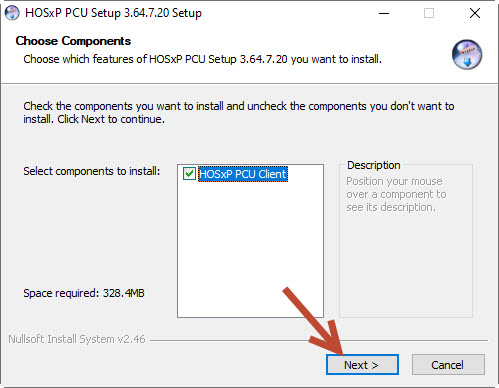Click the Nullsoft Install System v2.46 text
Viewport: 499px width, 388px height.
77,339
